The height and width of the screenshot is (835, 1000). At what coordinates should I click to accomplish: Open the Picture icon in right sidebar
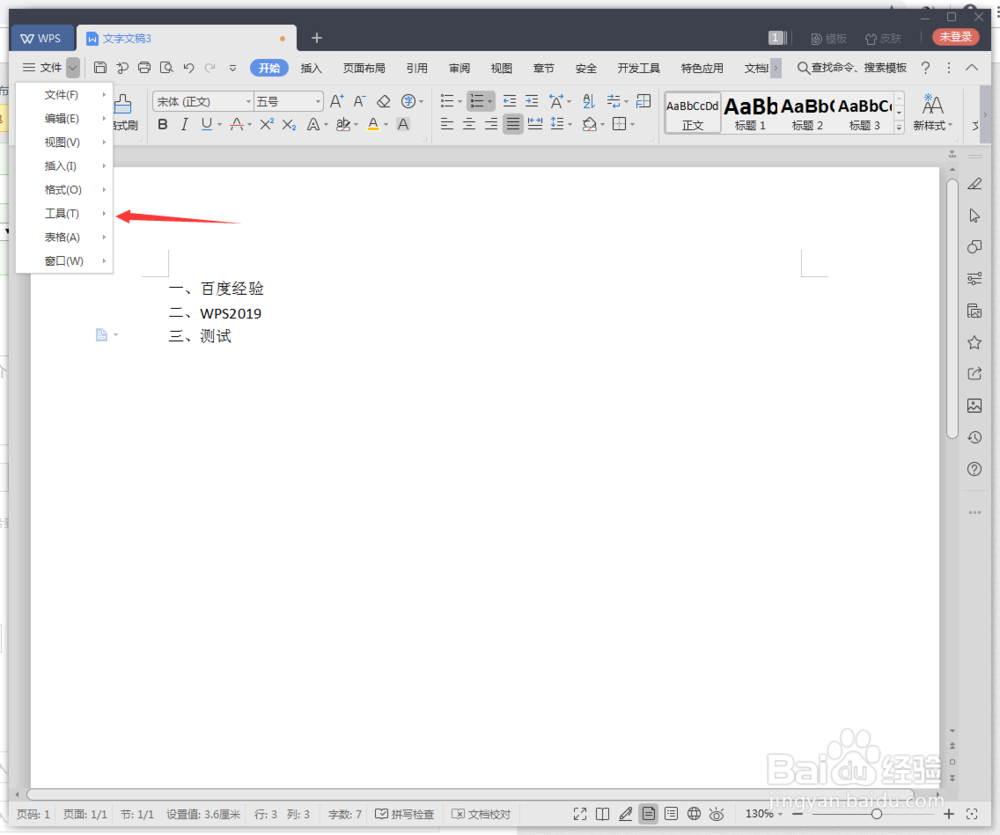click(974, 406)
